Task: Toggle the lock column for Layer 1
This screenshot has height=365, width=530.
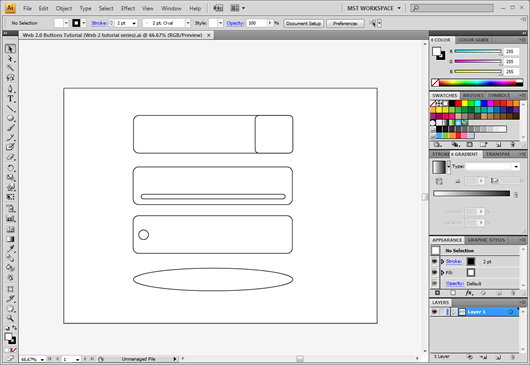Action: [442, 312]
